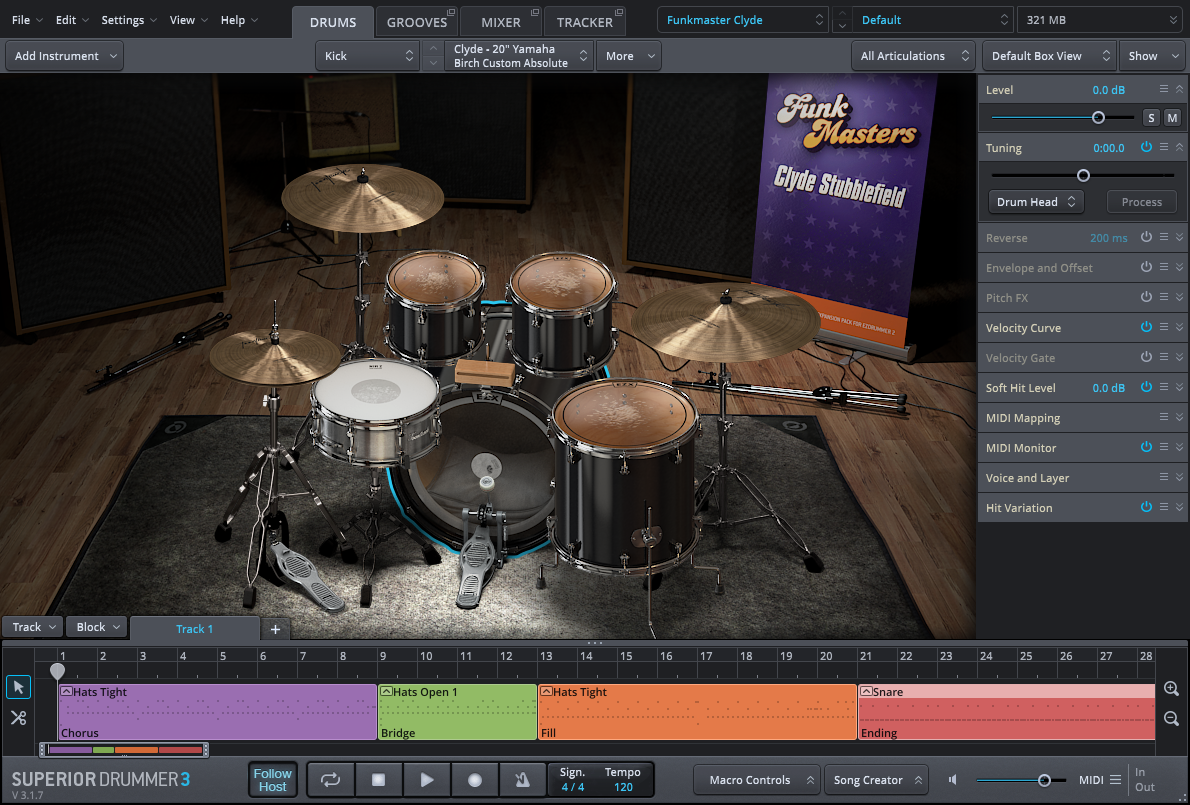Enable Pitch FX power button
Screen dimensions: 1190x805
pyautogui.click(x=1146, y=297)
